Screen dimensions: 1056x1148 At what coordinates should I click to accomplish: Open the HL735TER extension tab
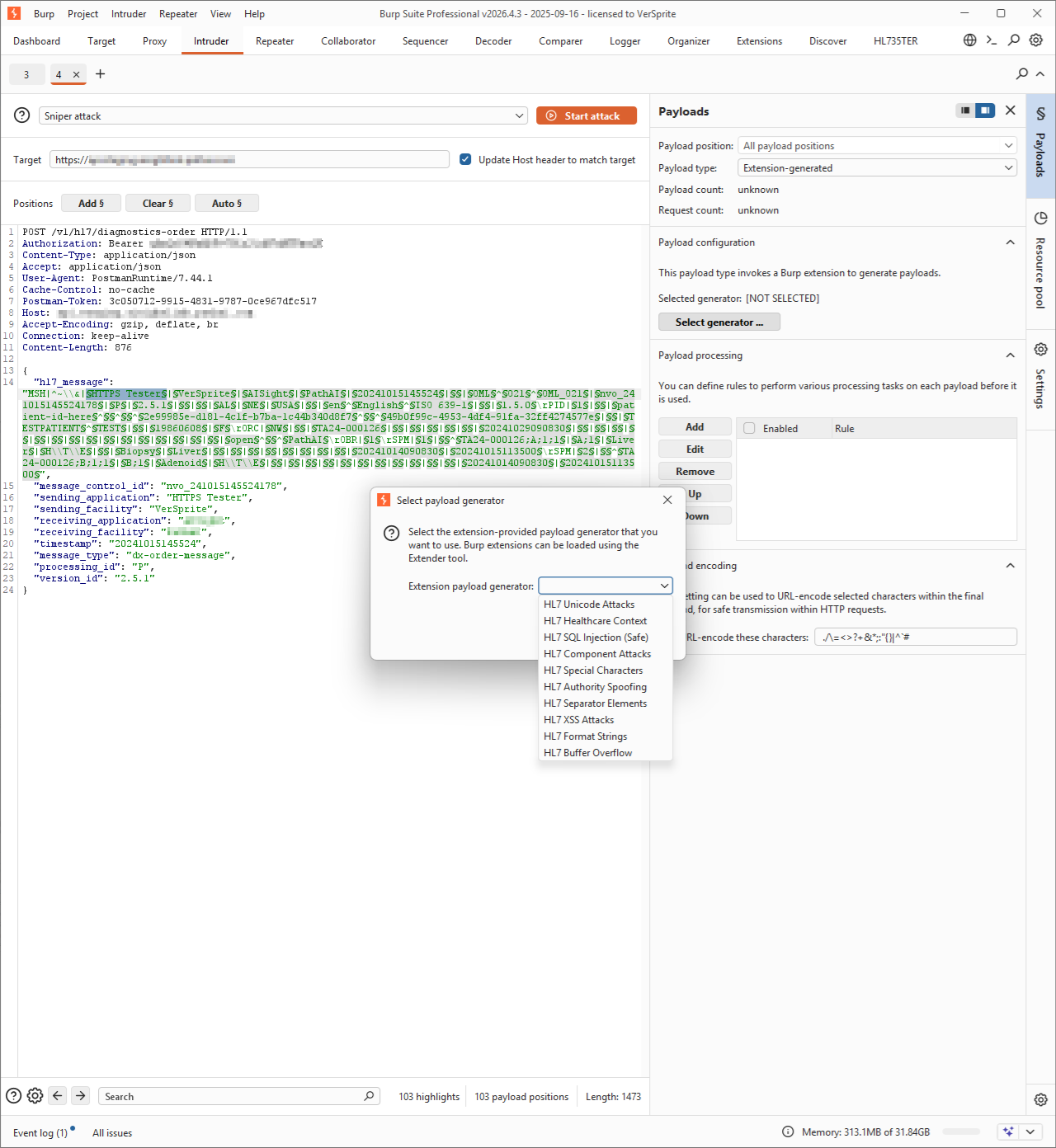coord(895,40)
